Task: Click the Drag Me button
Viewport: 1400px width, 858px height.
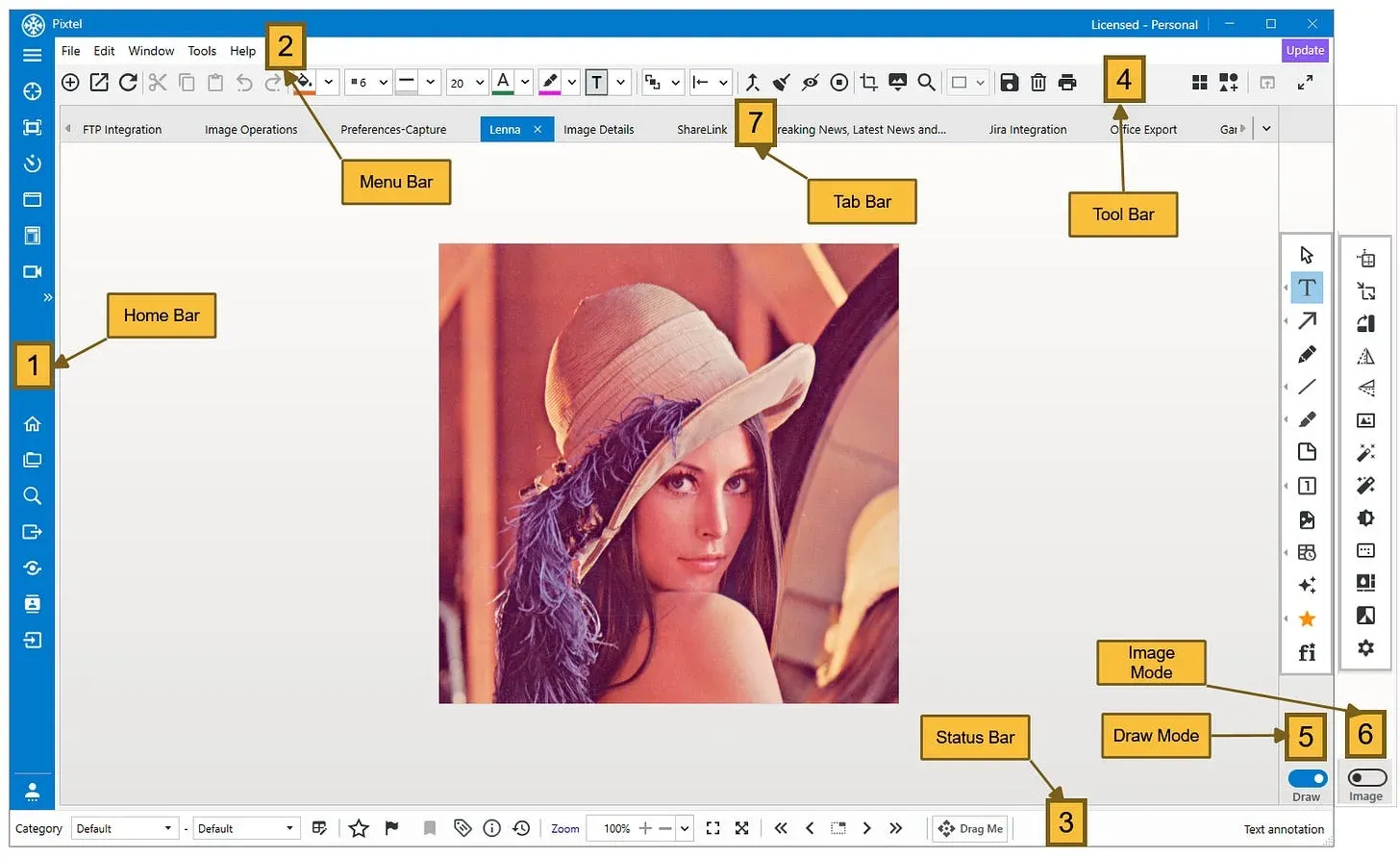Action: pos(970,829)
